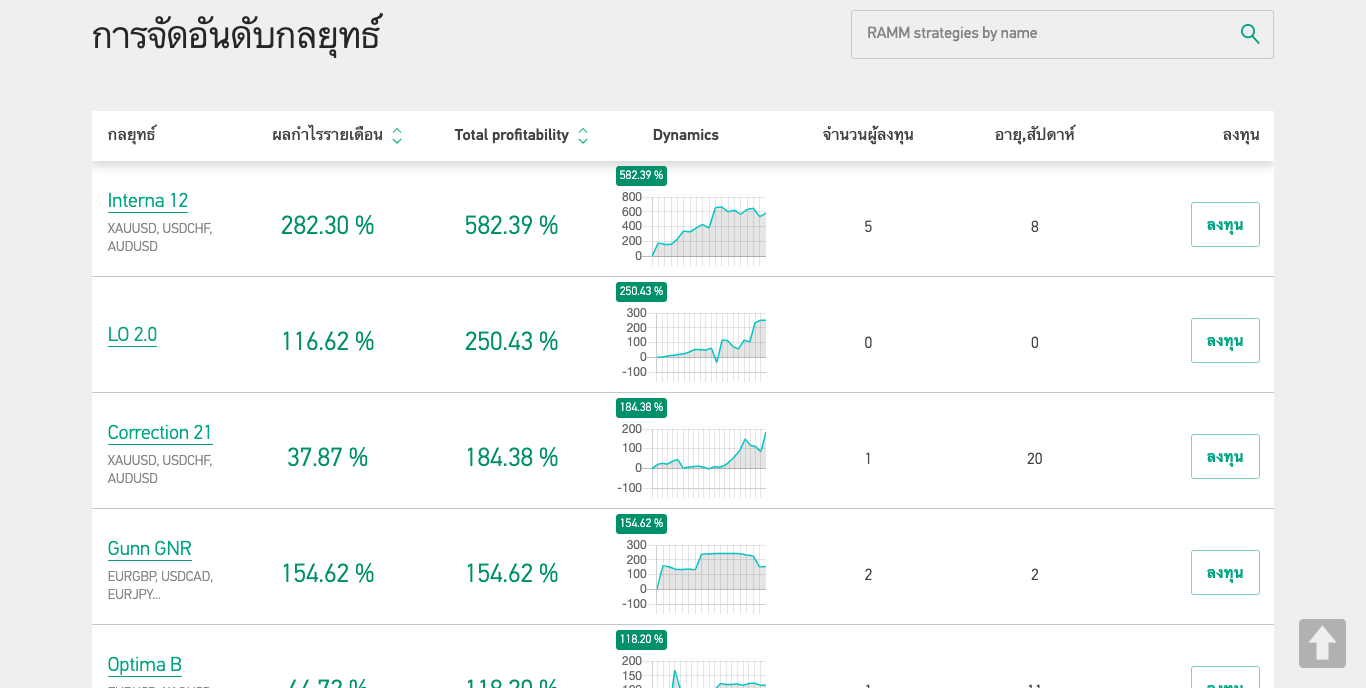Click Interna 12's investor count 5

[x=868, y=227]
